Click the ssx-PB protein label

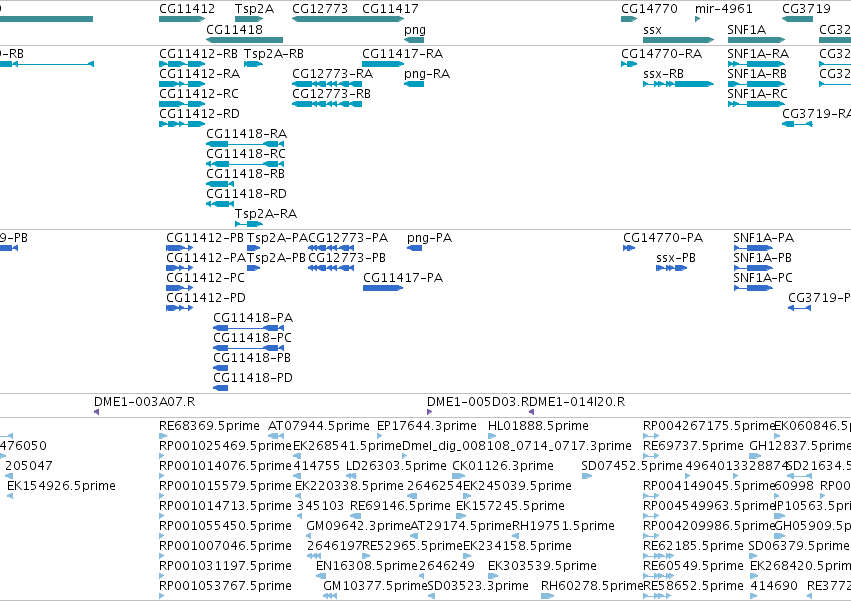(x=676, y=258)
